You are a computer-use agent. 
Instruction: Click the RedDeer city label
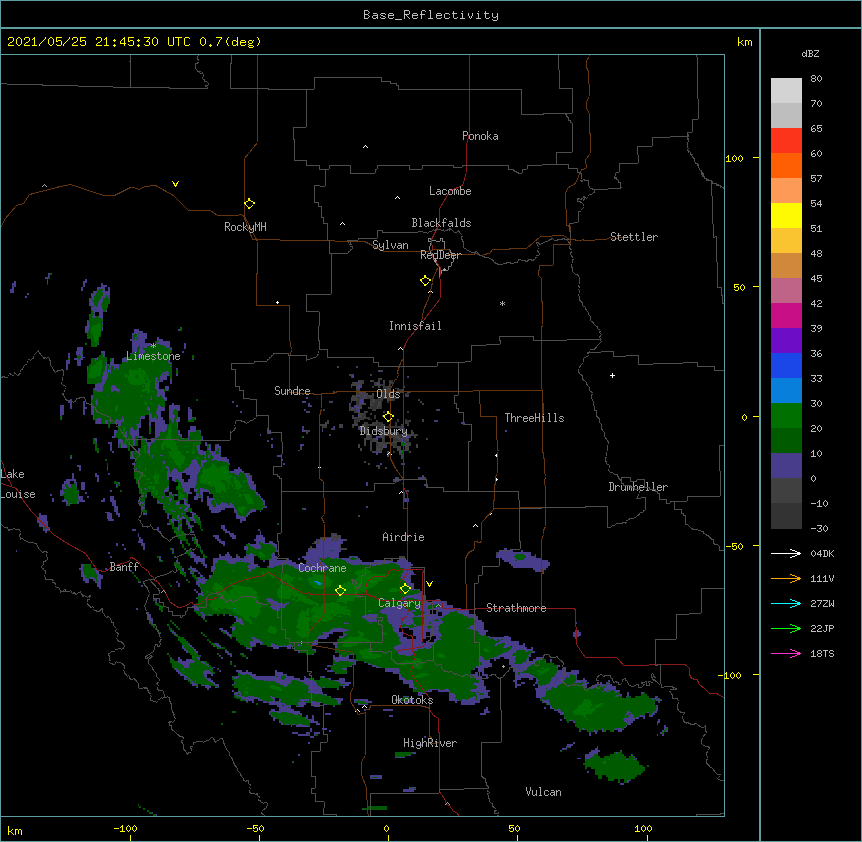pos(440,255)
